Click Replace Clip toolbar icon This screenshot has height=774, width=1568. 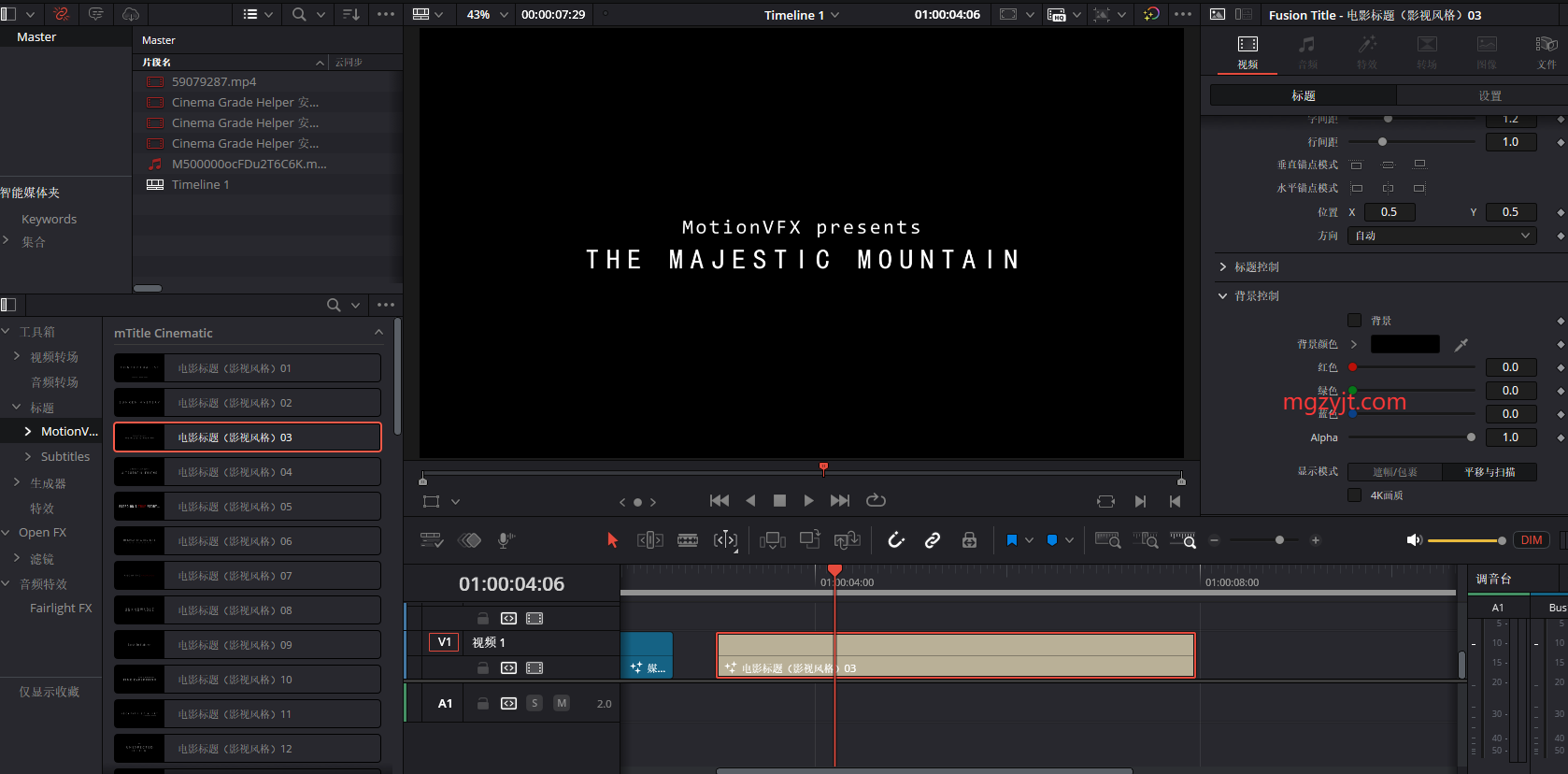click(x=848, y=540)
